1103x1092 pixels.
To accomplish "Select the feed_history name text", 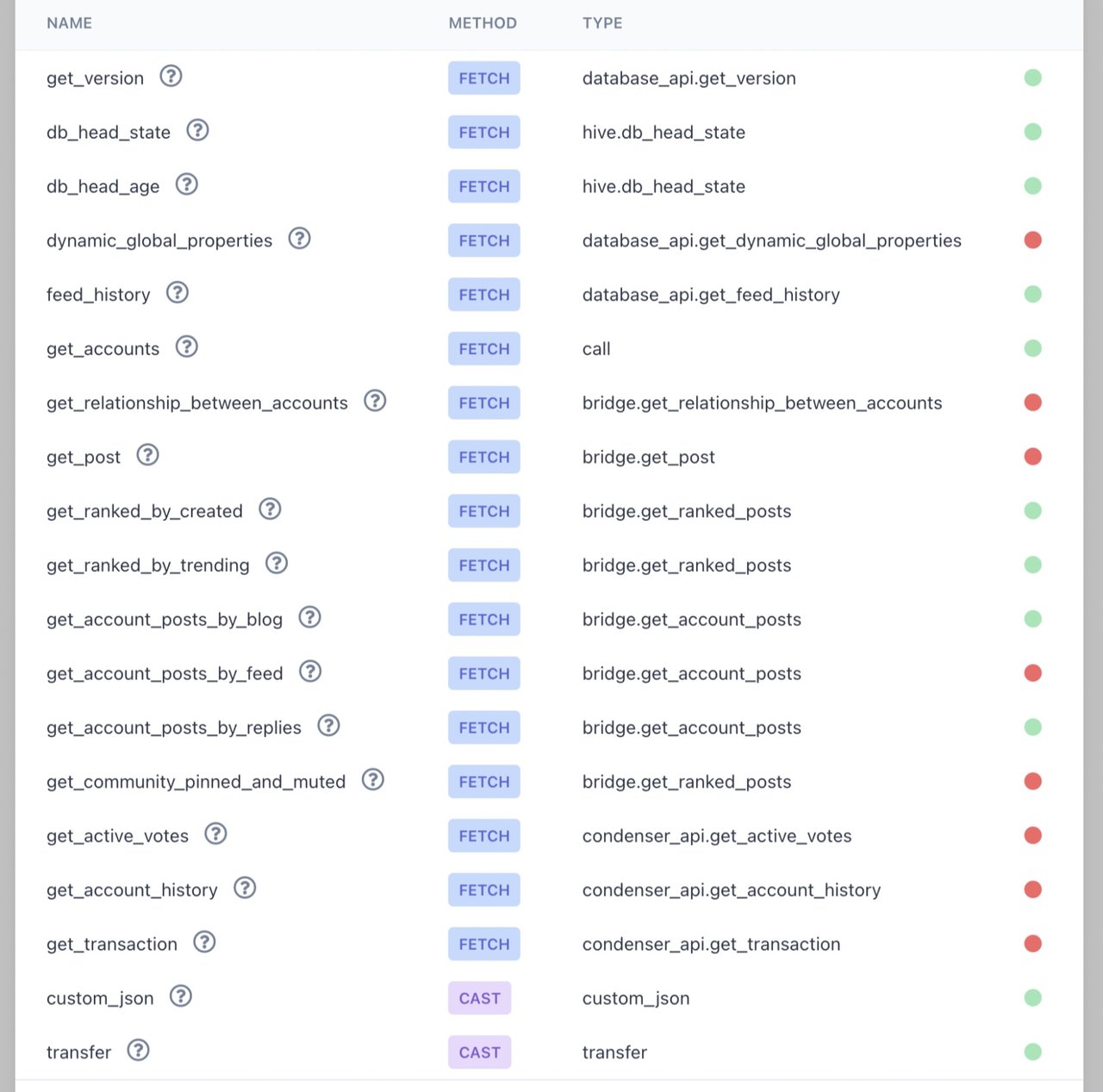I will tap(98, 295).
